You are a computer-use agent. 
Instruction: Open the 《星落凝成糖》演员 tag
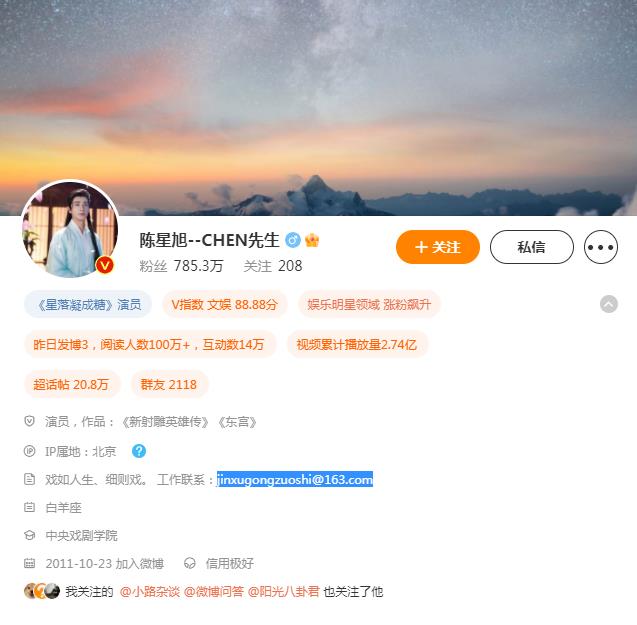pyautogui.click(x=88, y=304)
